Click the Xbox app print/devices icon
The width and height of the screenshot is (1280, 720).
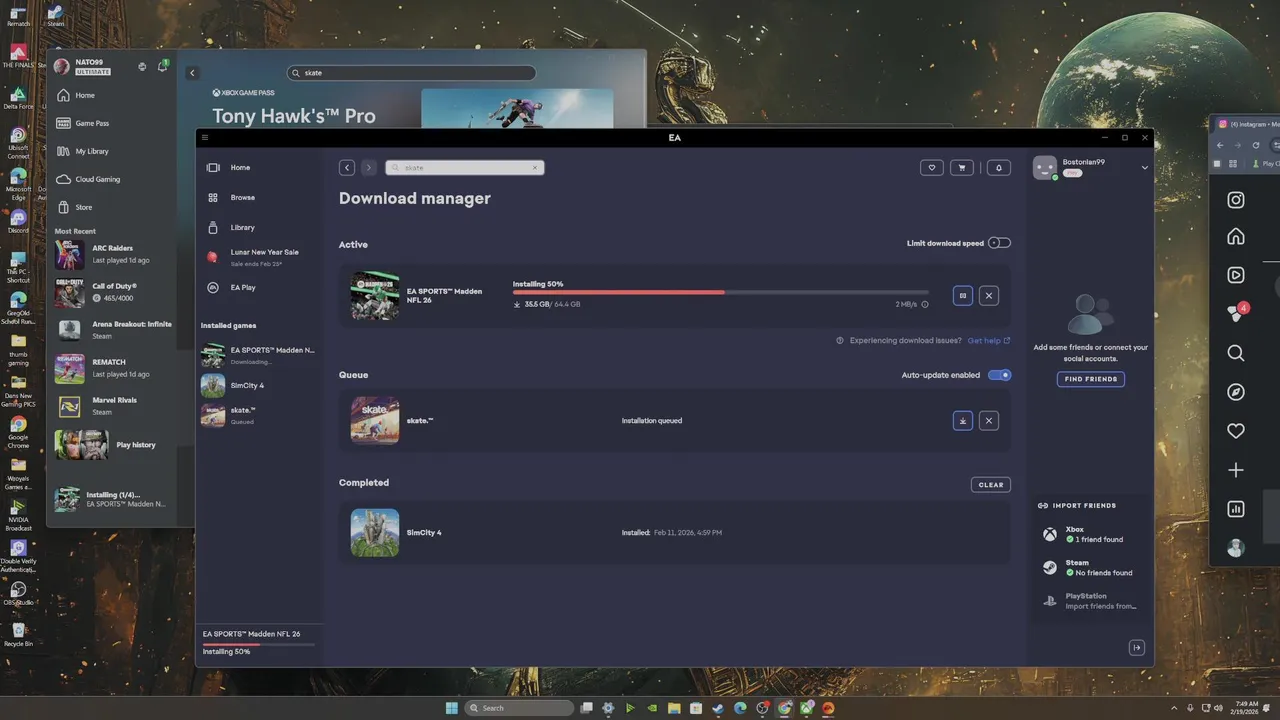tap(142, 67)
